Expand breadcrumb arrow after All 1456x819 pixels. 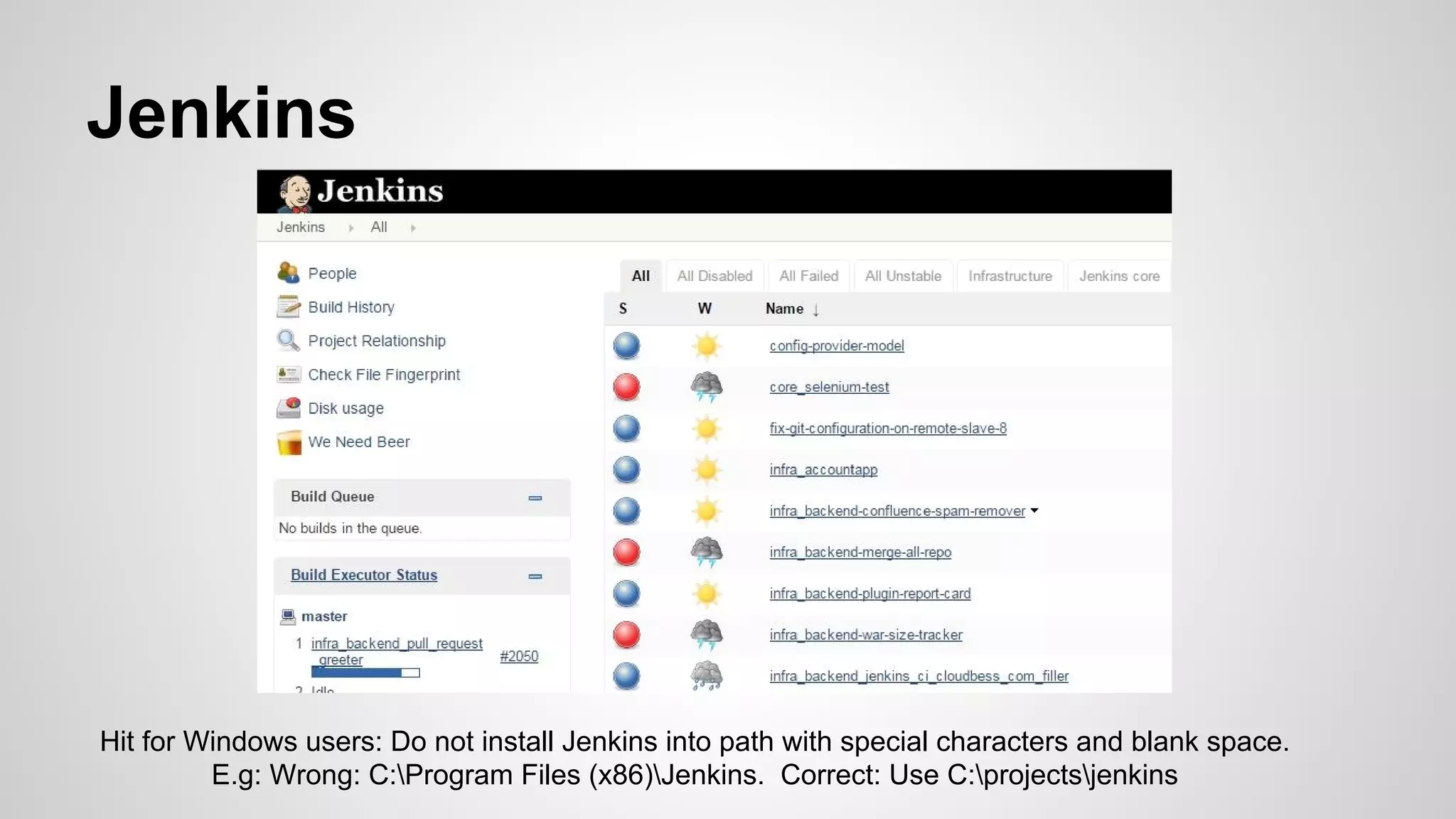413,228
